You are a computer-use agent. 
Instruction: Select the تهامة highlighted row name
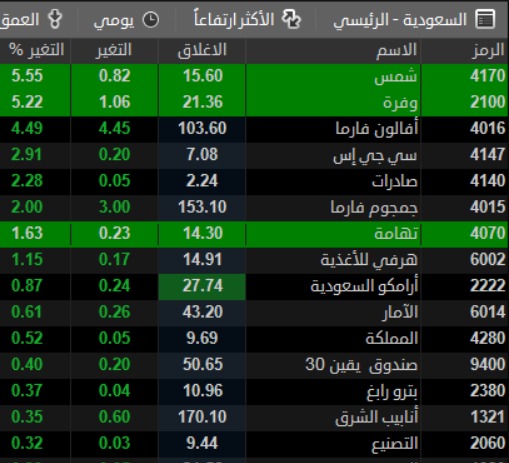[396, 233]
